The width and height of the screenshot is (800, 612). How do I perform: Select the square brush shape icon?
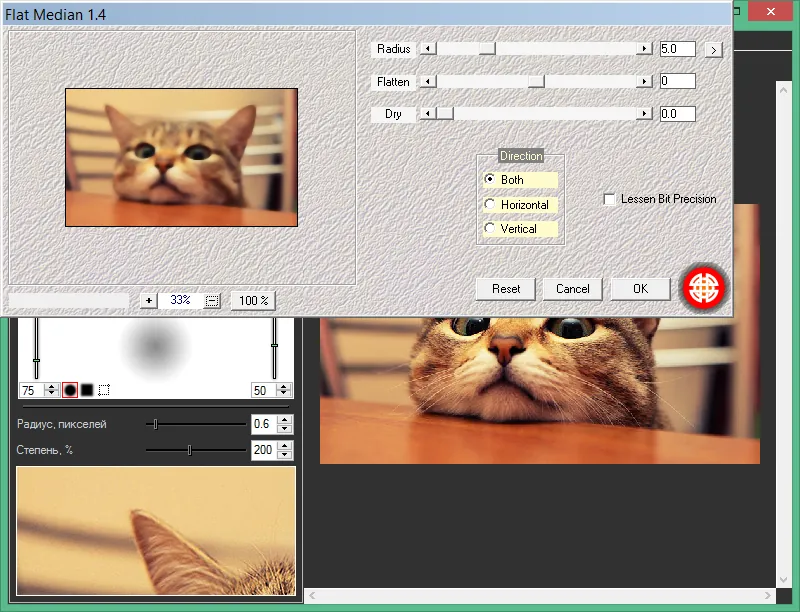pyautogui.click(x=87, y=390)
